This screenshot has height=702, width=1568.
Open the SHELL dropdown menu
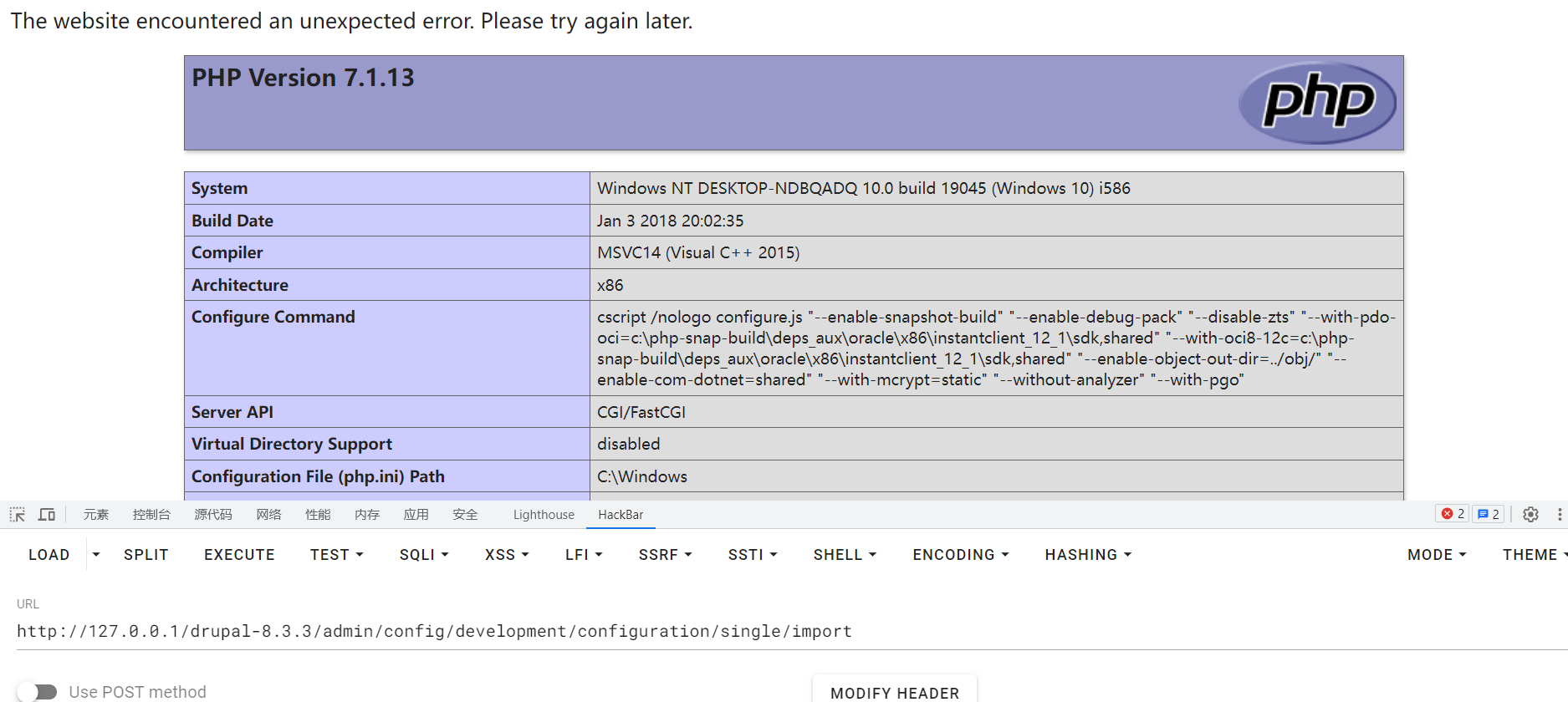click(845, 555)
